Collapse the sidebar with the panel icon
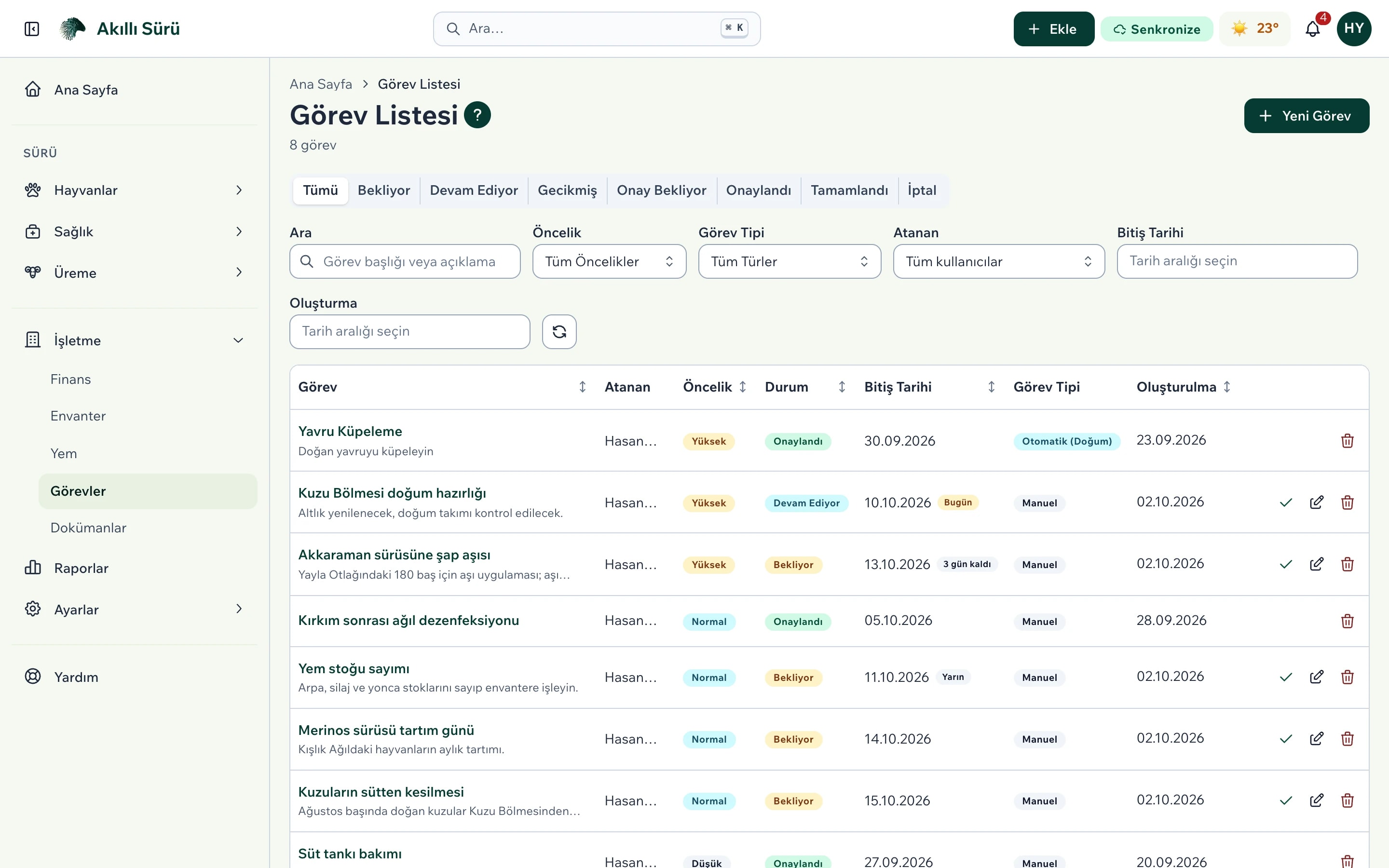Viewport: 1389px width, 868px height. point(32,29)
